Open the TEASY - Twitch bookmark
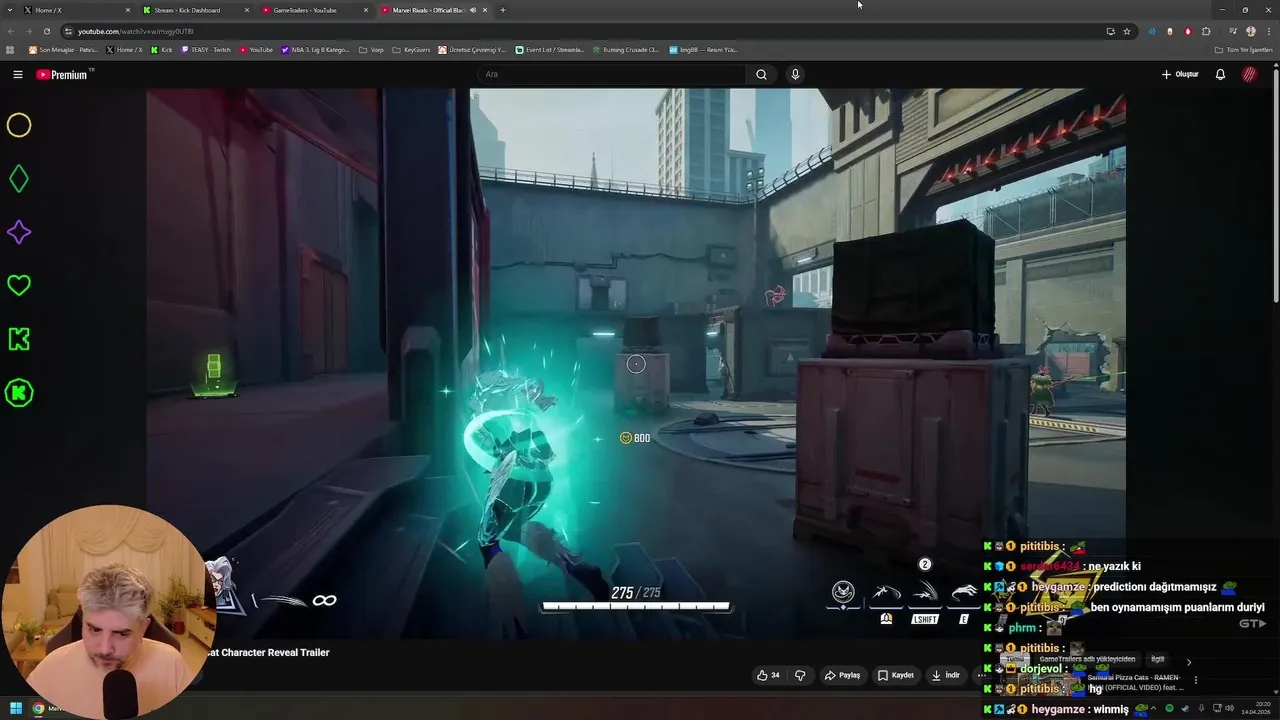The height and width of the screenshot is (720, 1280). (206, 49)
